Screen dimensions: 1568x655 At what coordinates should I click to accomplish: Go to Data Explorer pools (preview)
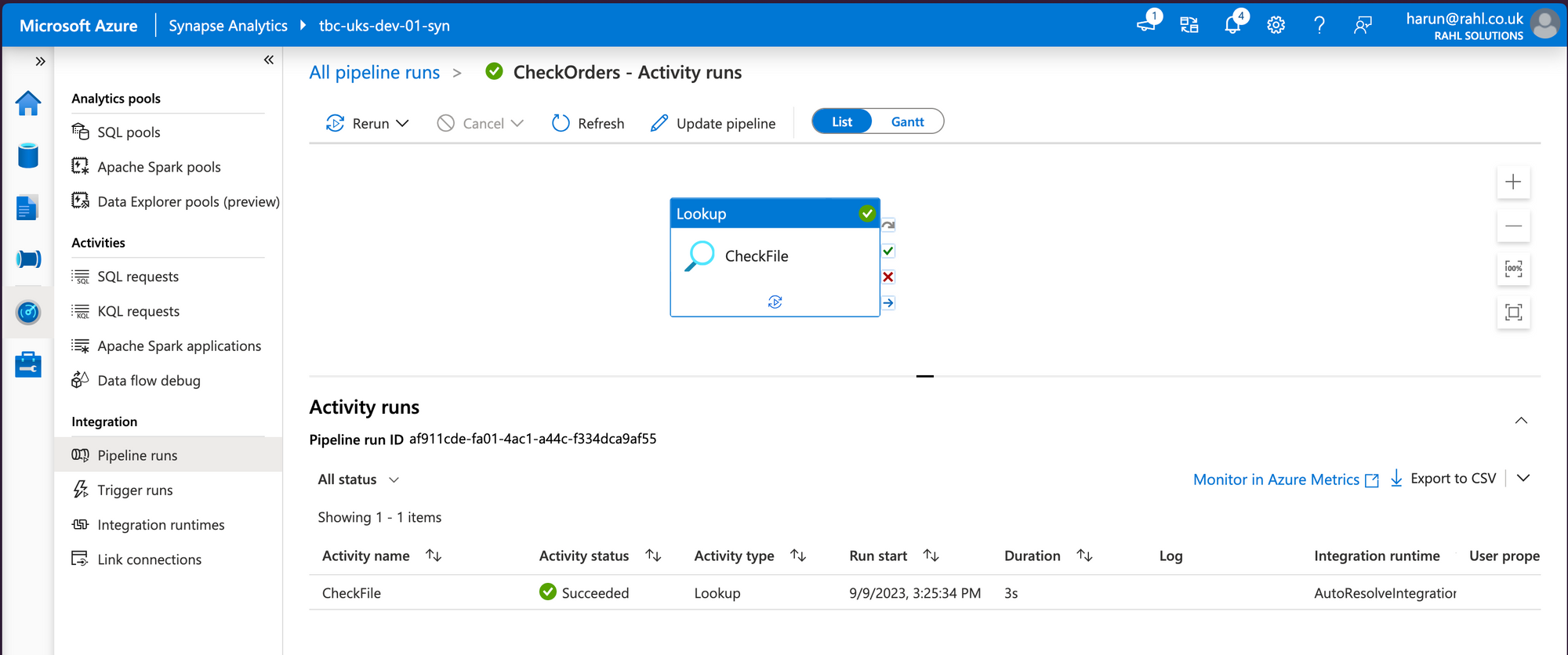click(188, 201)
